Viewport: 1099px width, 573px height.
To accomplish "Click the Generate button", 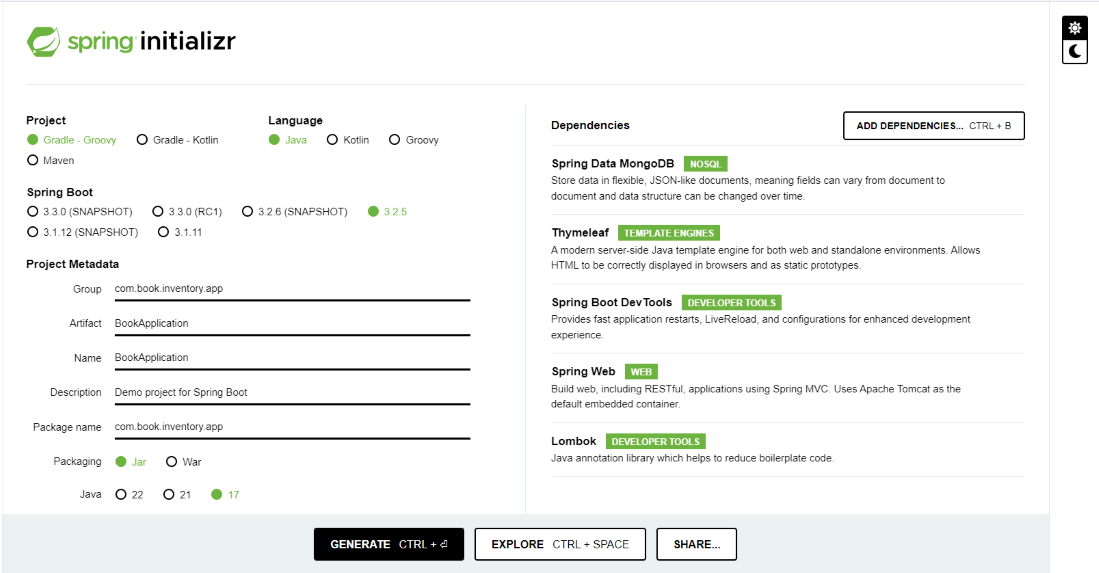I will coord(389,544).
